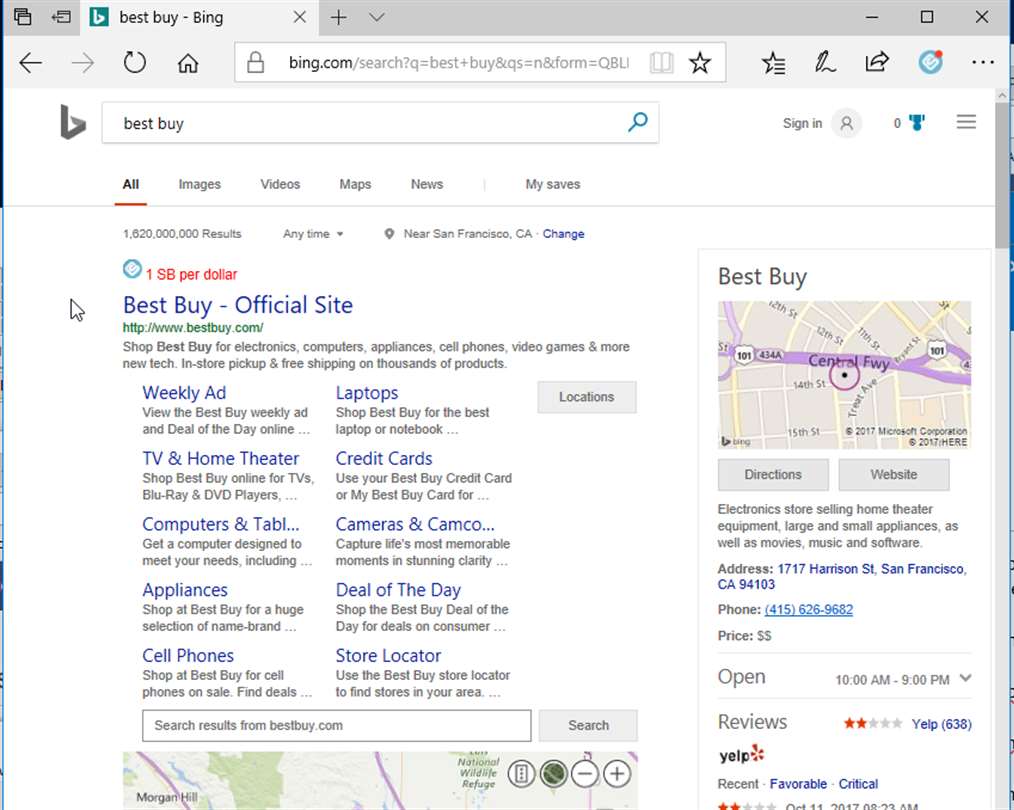1014x810 pixels.
Task: Show tab previews chevron
Action: (x=377, y=17)
